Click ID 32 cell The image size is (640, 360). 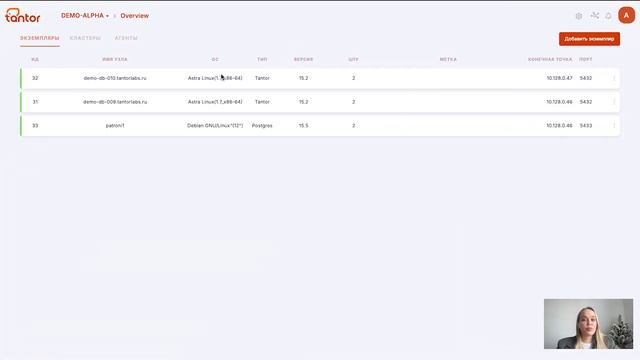pos(35,78)
